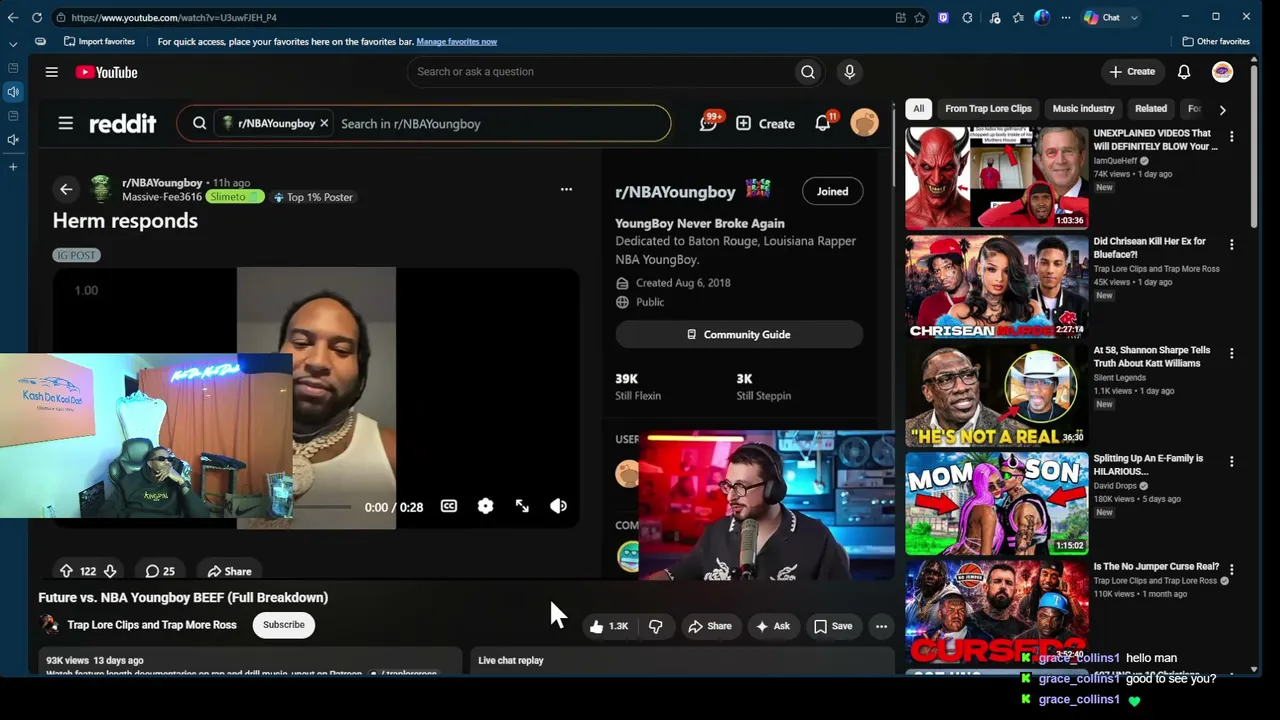The image size is (1280, 720).
Task: Open the Twitch extension icon in toolbar
Action: coord(943,17)
